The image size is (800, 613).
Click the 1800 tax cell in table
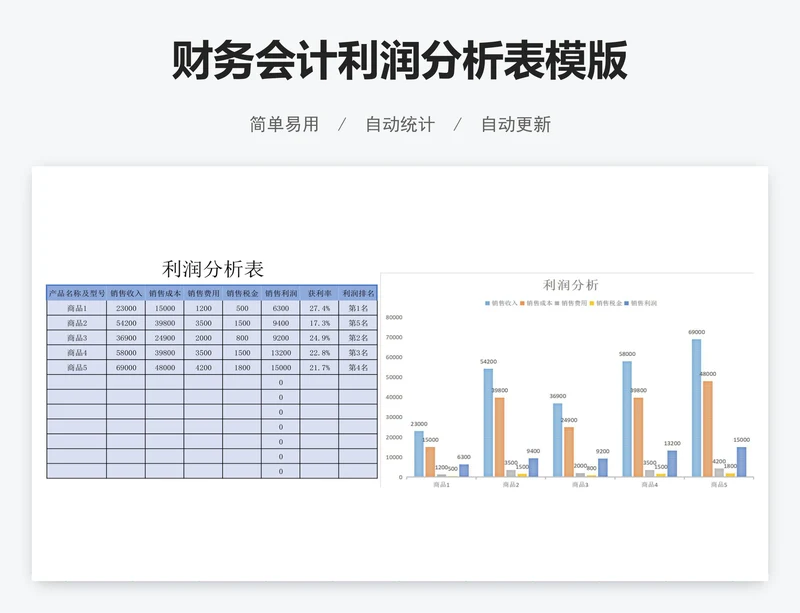coord(242,367)
